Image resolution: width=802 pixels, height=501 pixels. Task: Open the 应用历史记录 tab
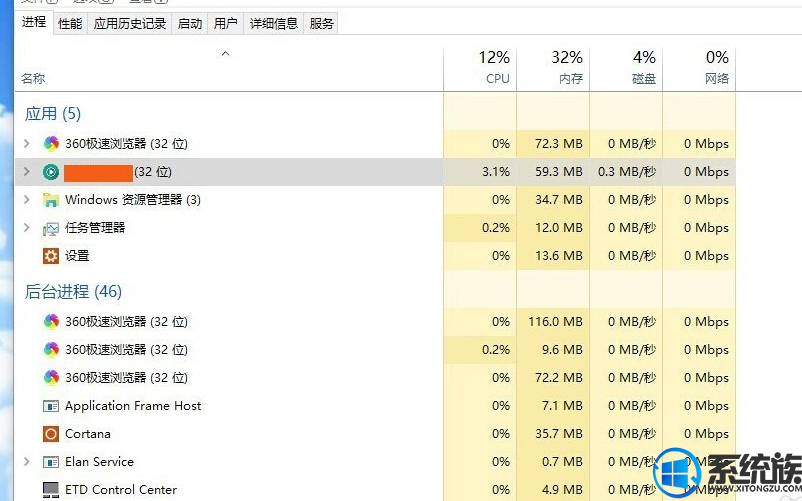(130, 24)
